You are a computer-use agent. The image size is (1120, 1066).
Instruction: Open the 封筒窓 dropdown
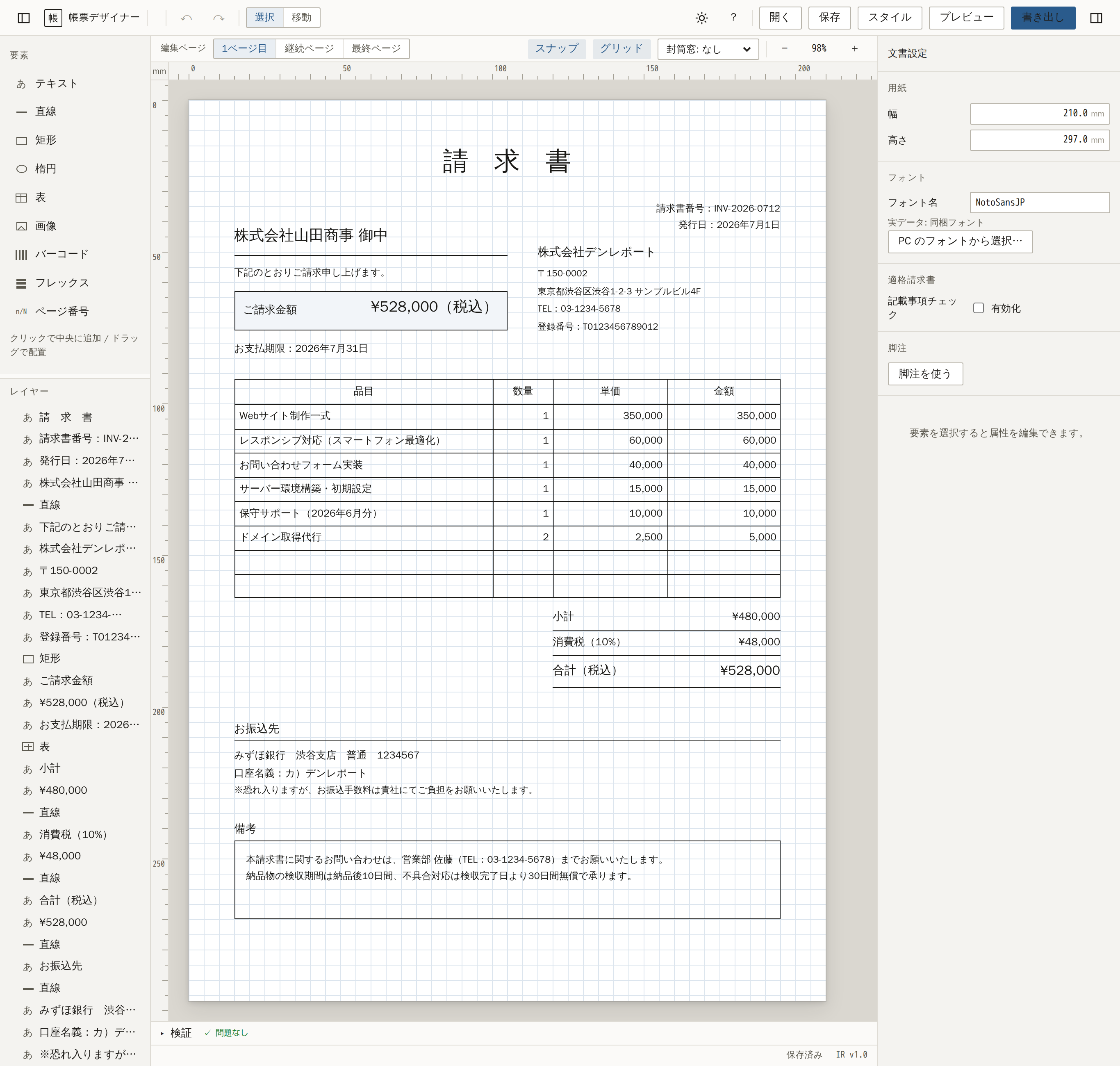(x=708, y=50)
